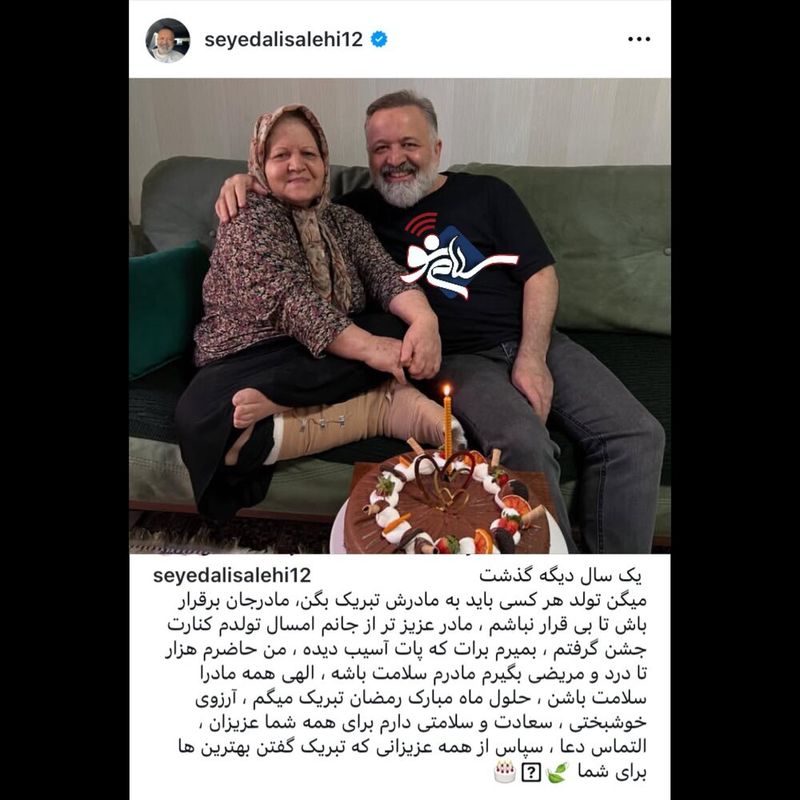Click the seyedalisalehi12 username in the caption
The height and width of the screenshot is (800, 800).
[232, 576]
